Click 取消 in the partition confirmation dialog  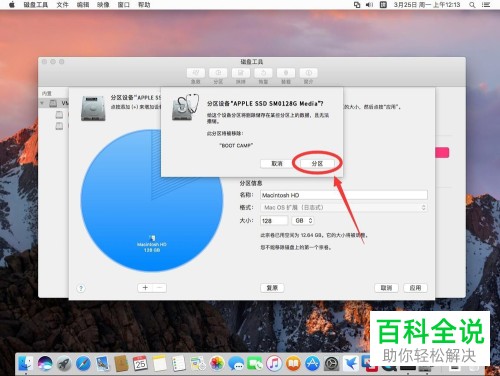point(277,163)
